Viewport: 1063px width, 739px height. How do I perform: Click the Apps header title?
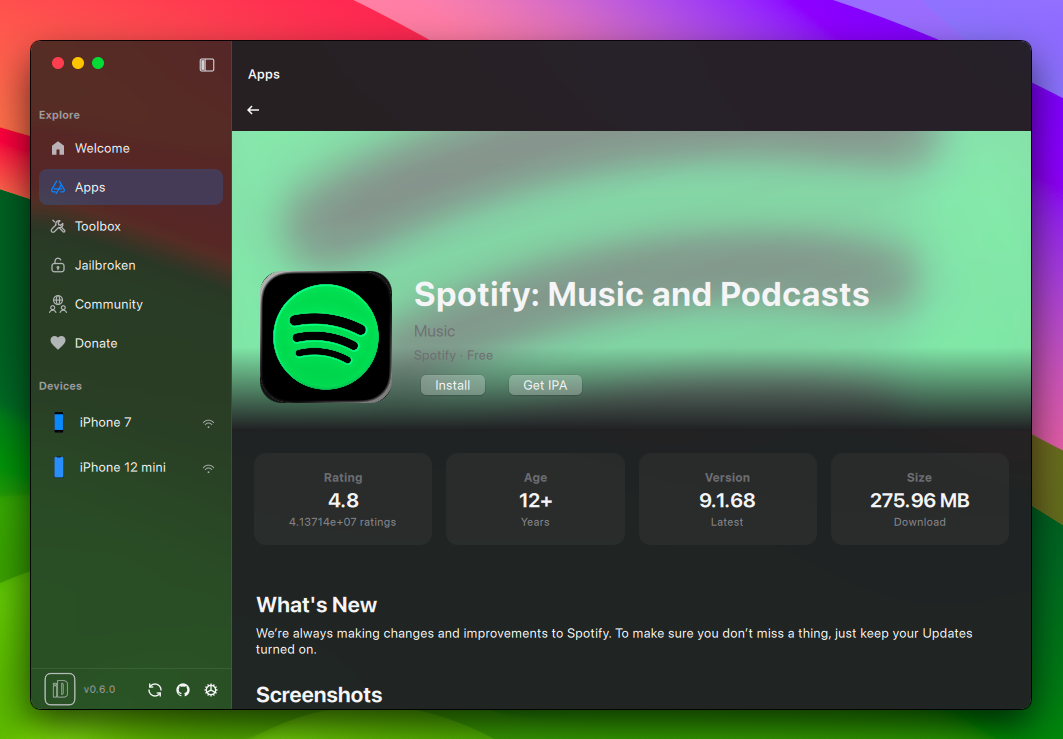(264, 75)
